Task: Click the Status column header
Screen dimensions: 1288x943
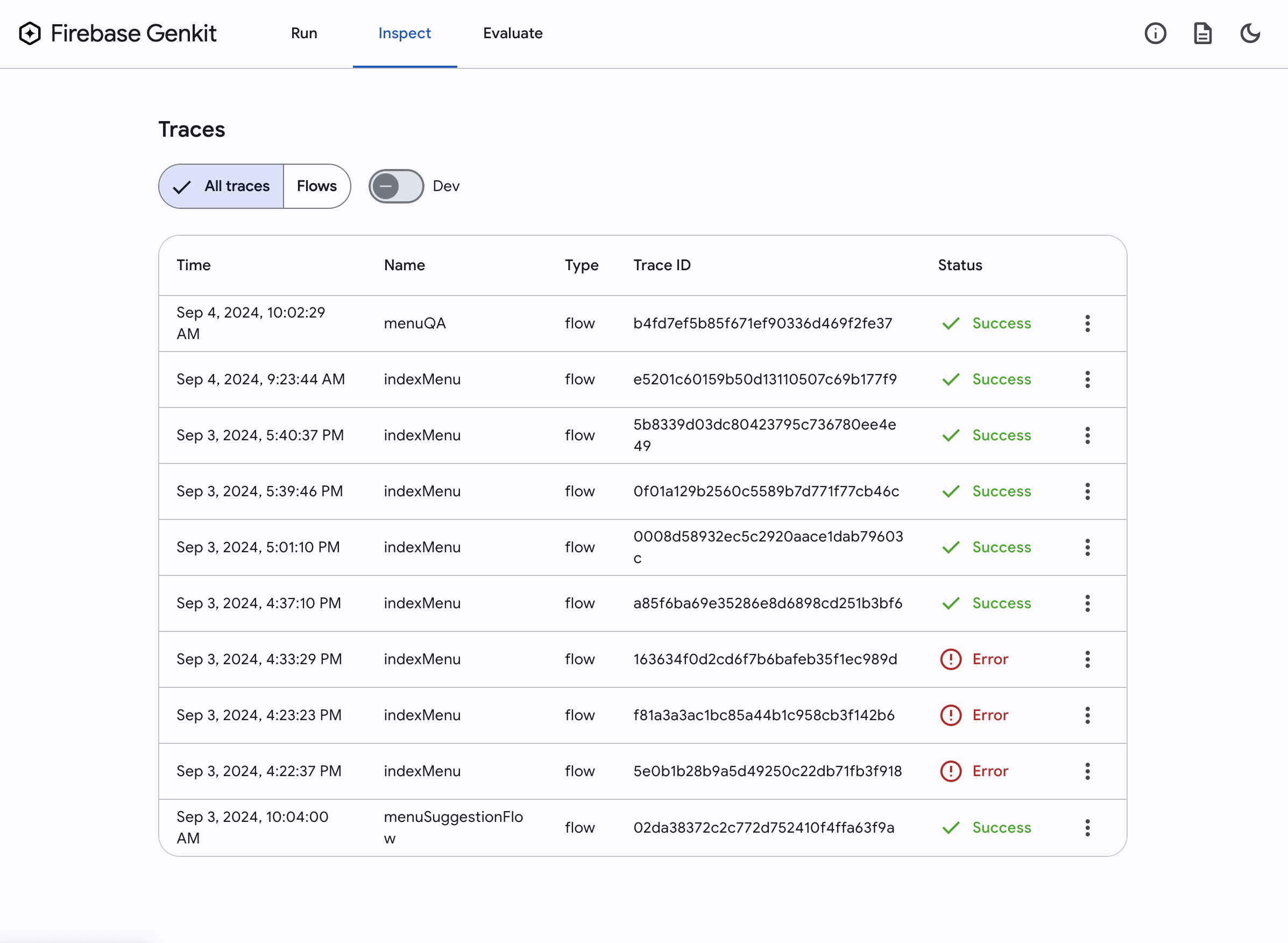Action: pyautogui.click(x=960, y=265)
